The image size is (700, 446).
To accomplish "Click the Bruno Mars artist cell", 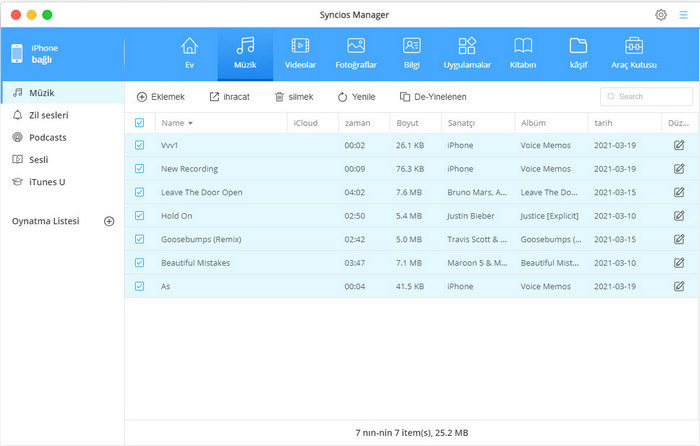I will pos(477,192).
